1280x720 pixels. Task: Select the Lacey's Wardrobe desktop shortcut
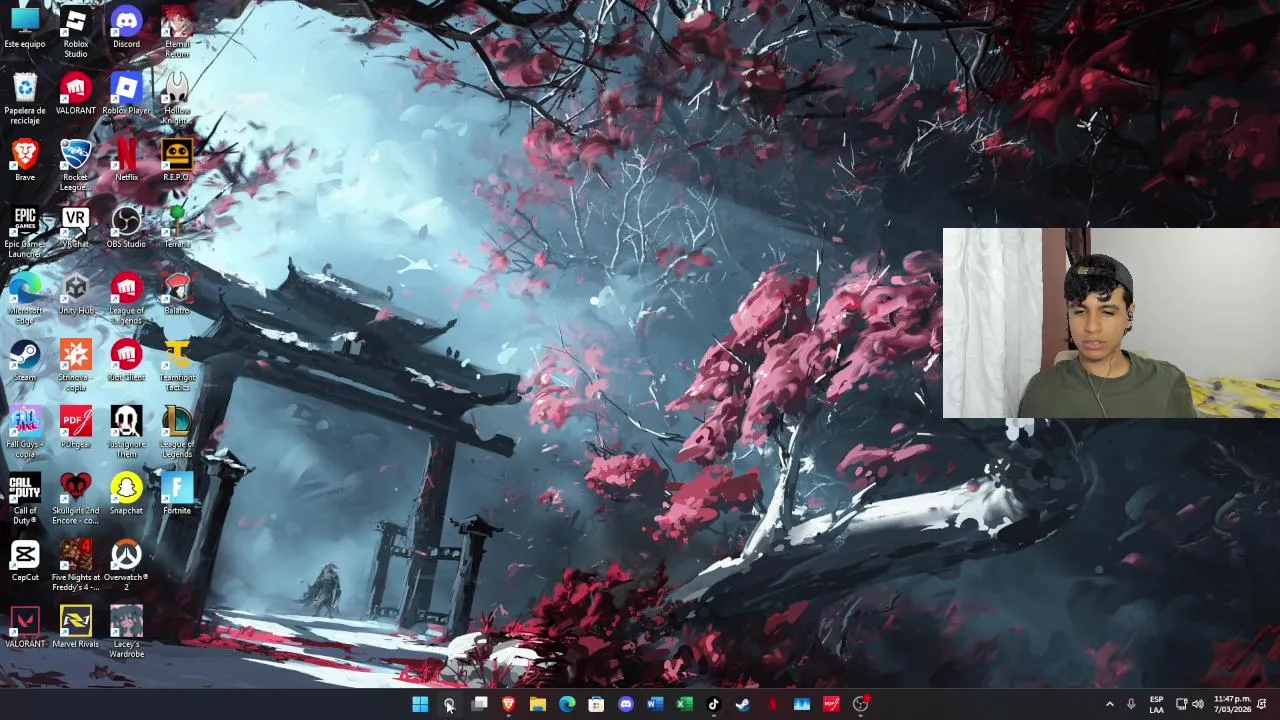[126, 632]
